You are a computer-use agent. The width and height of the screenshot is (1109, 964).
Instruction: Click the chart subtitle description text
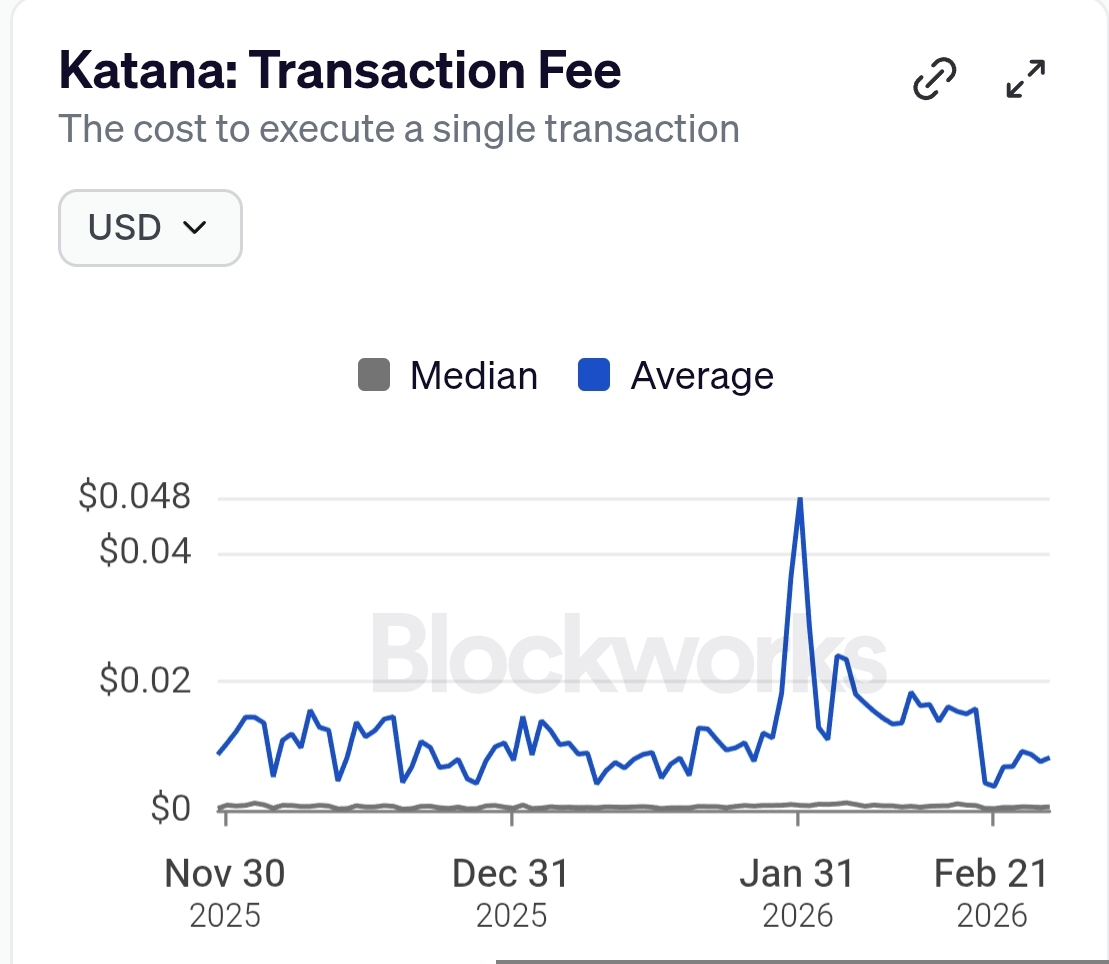(398, 129)
